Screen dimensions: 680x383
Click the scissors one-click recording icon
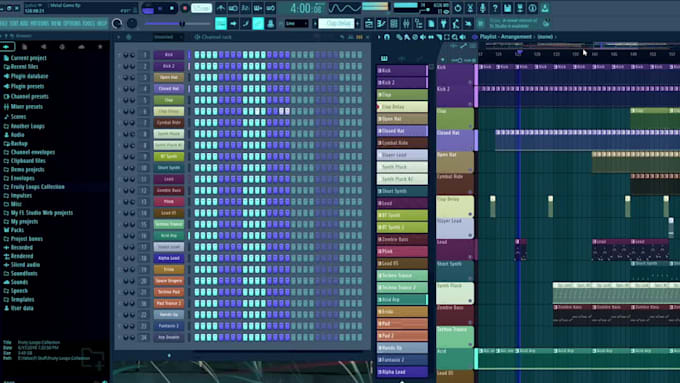point(470,8)
